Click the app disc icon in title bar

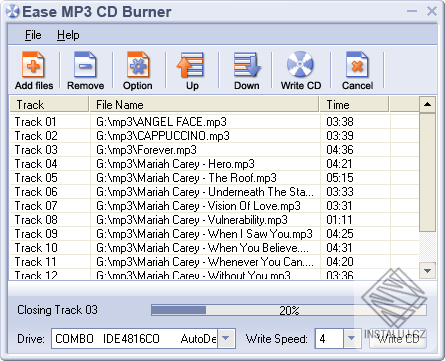tap(12, 11)
